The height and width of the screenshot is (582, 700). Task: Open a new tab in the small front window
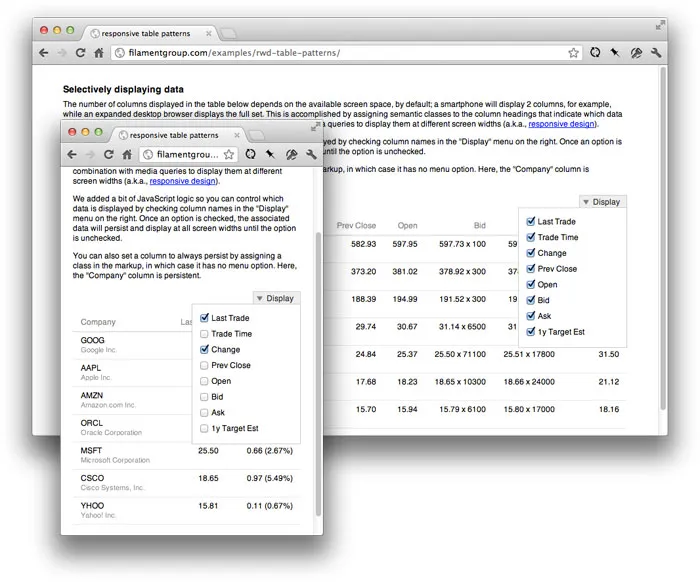(256, 134)
